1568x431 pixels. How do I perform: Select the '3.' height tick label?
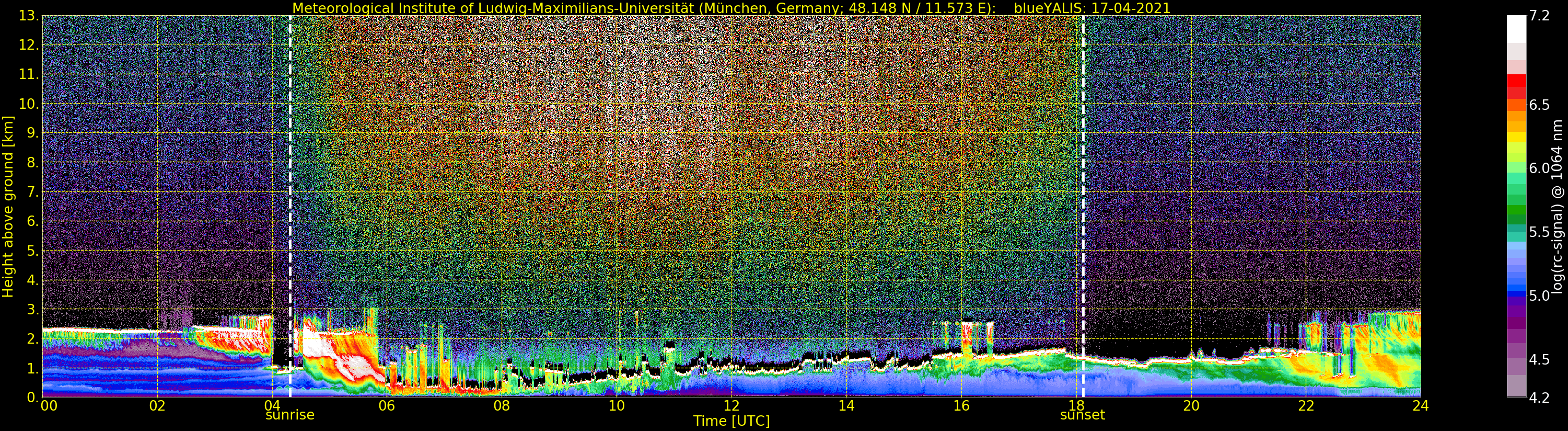[33, 309]
